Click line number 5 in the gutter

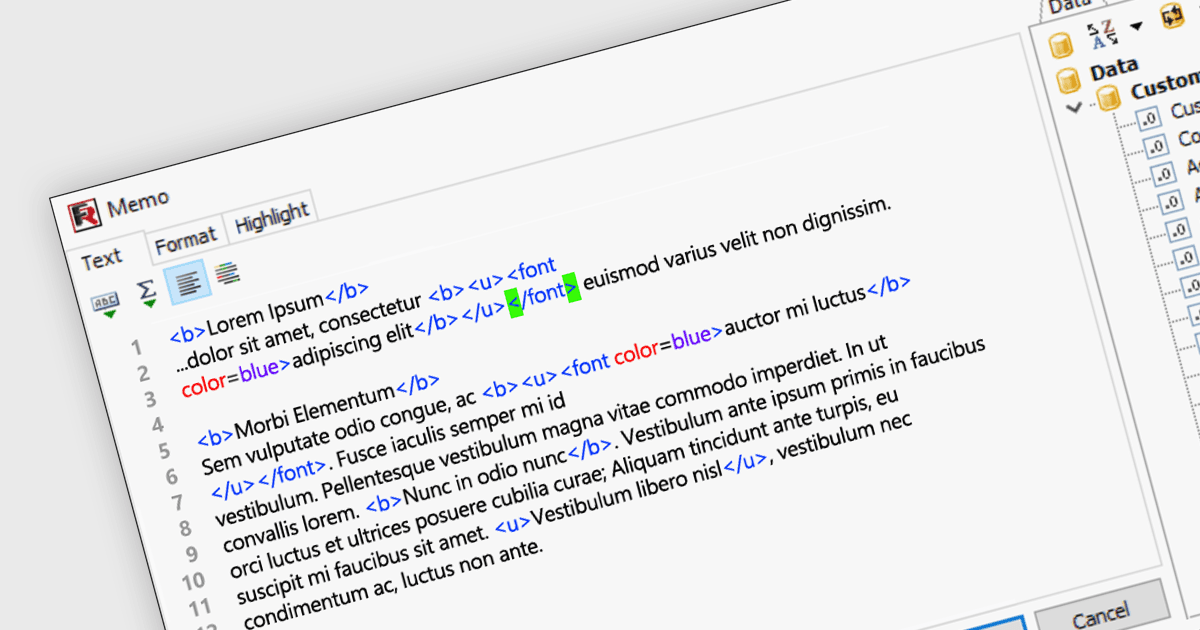click(x=163, y=449)
